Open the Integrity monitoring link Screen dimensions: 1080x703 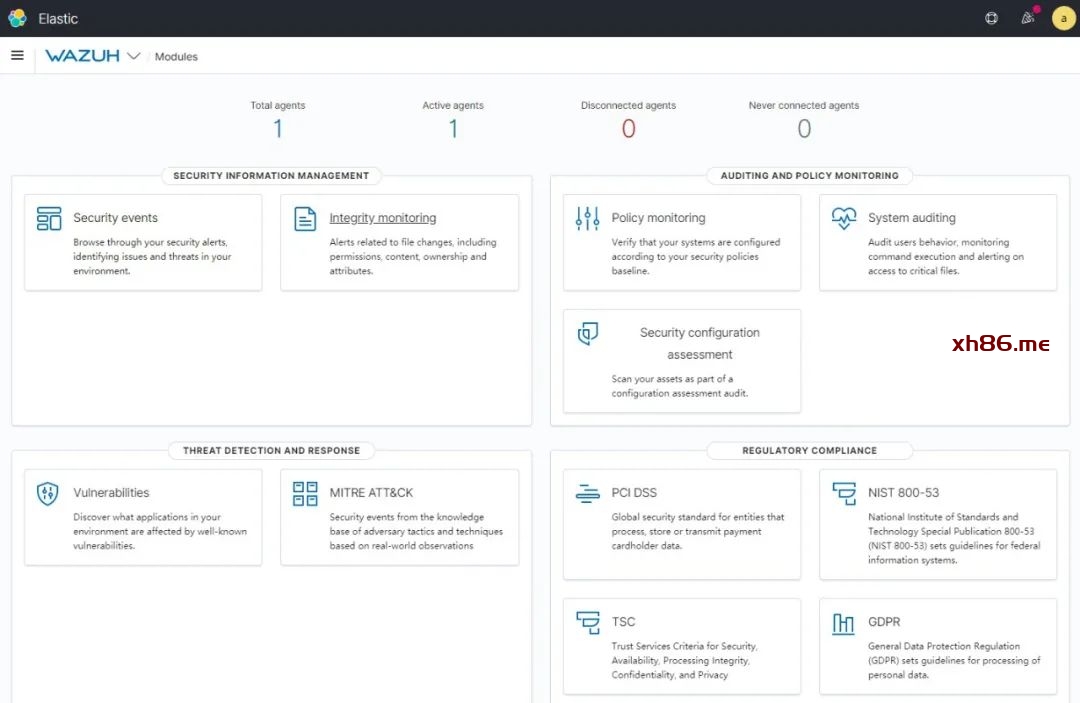pyautogui.click(x=383, y=218)
